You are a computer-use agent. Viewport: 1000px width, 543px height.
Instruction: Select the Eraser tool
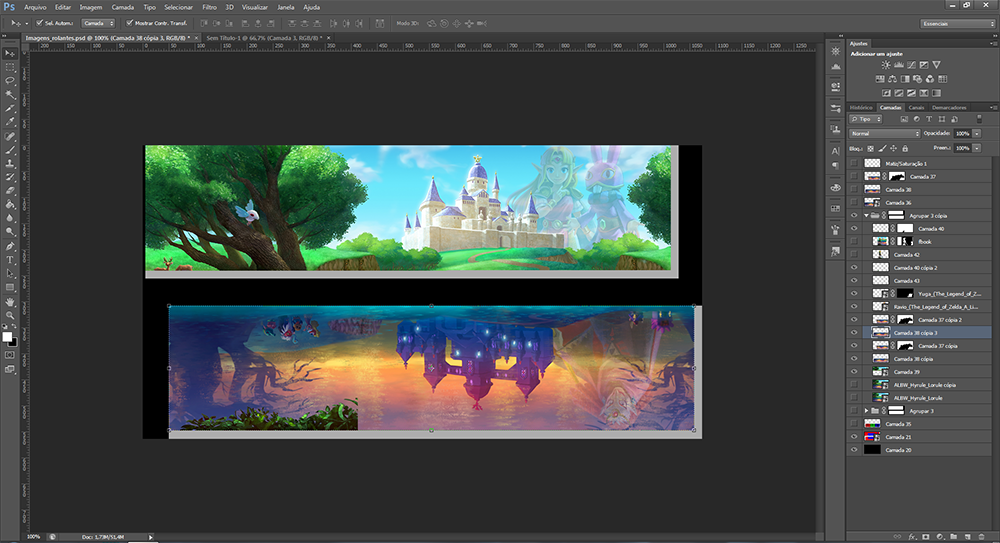point(10,191)
